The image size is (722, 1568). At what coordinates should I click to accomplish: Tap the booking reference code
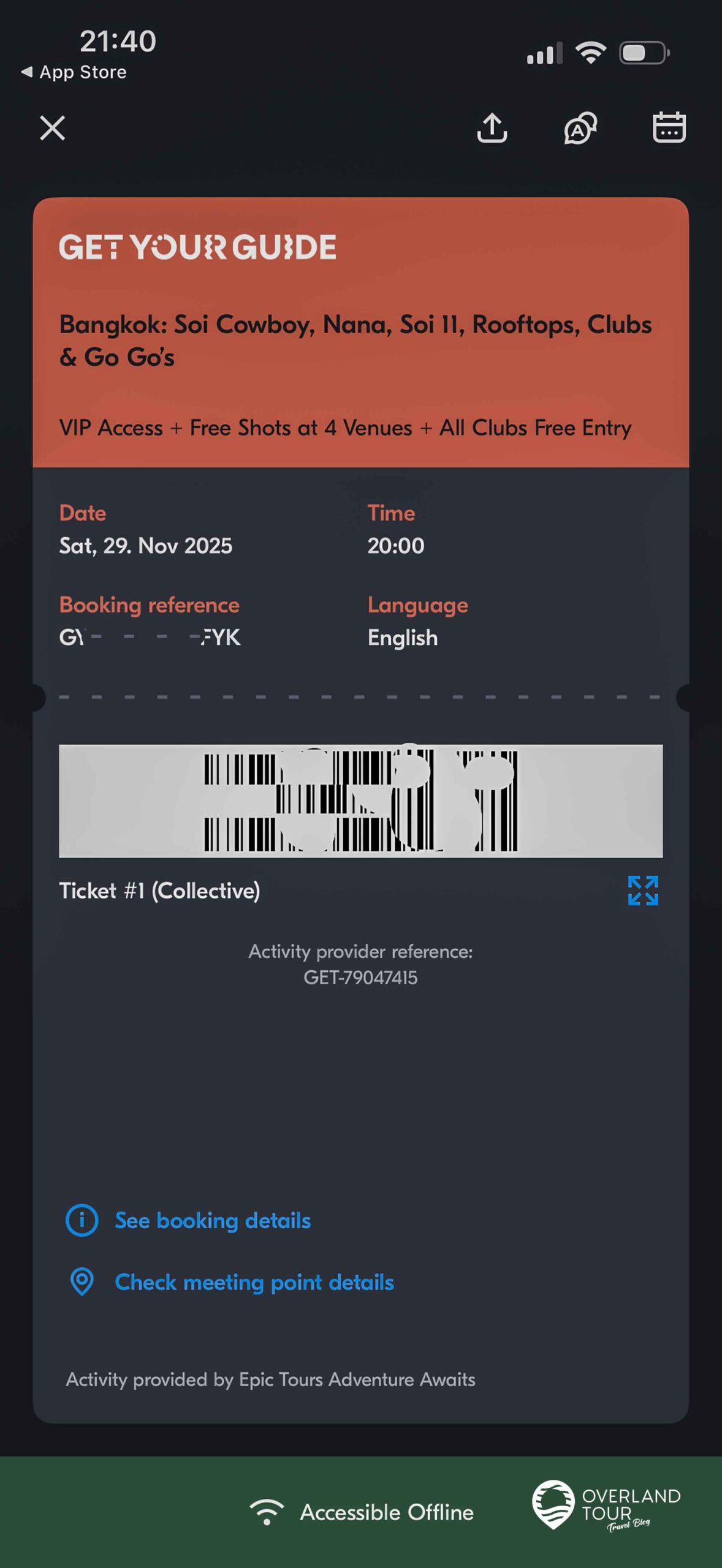[150, 638]
